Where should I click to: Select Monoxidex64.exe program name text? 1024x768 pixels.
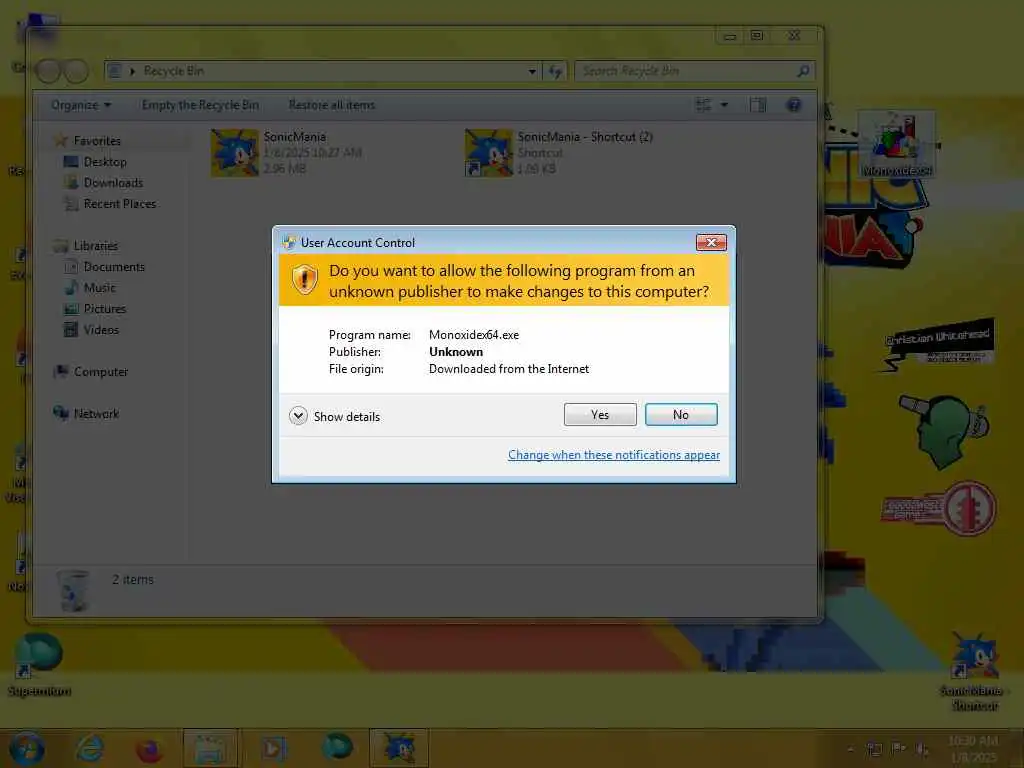(474, 335)
